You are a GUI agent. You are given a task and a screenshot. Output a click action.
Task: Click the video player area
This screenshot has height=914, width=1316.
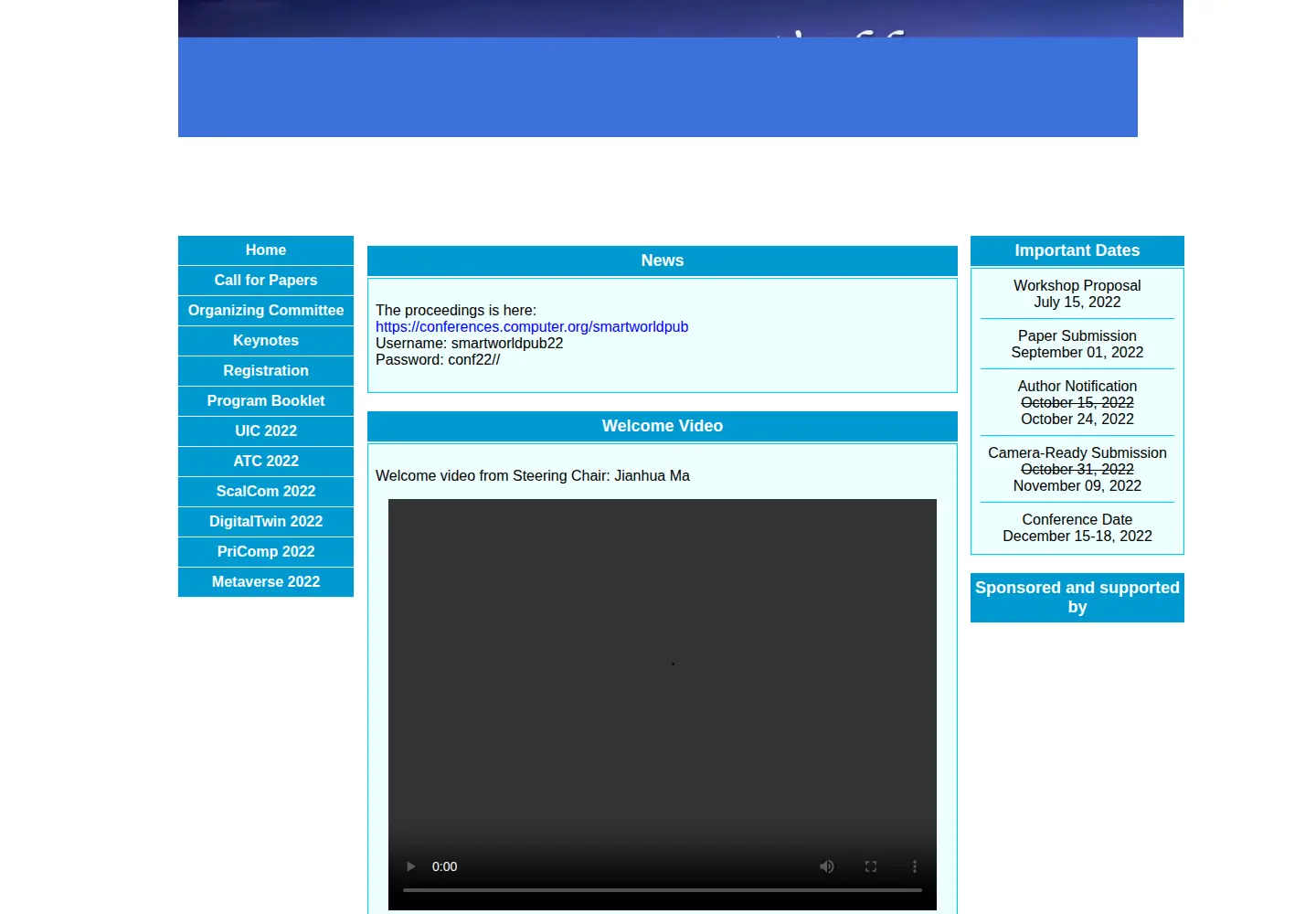pos(663,705)
